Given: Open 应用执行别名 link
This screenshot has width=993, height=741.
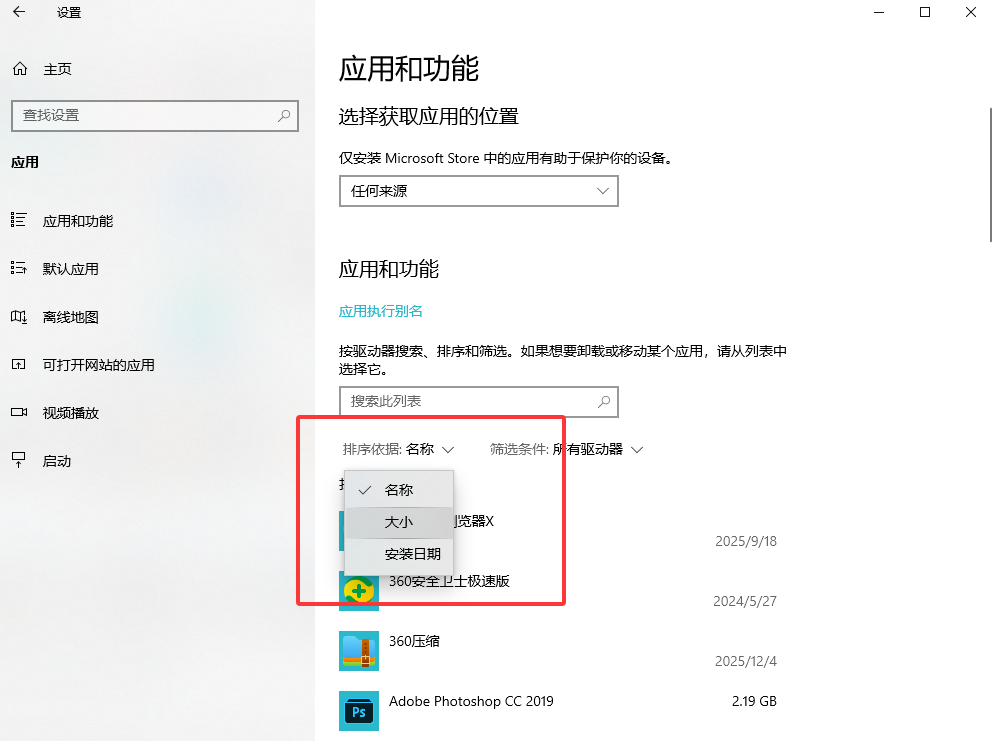Looking at the screenshot, I should pyautogui.click(x=380, y=311).
